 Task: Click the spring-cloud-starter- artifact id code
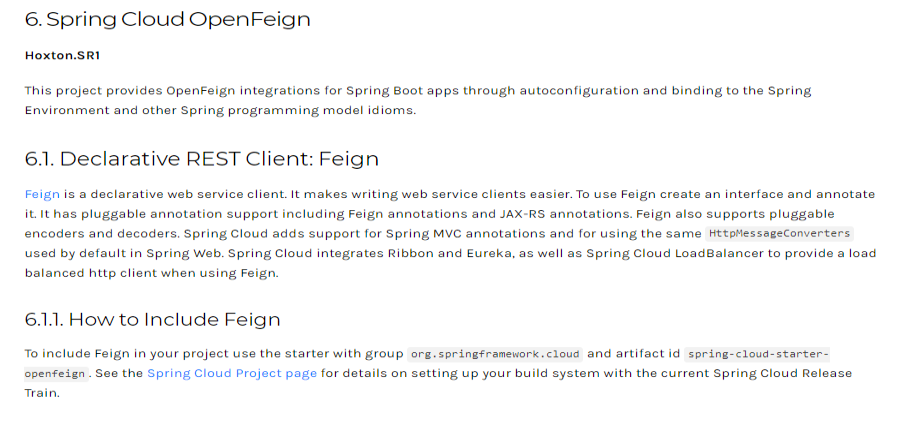[758, 354]
